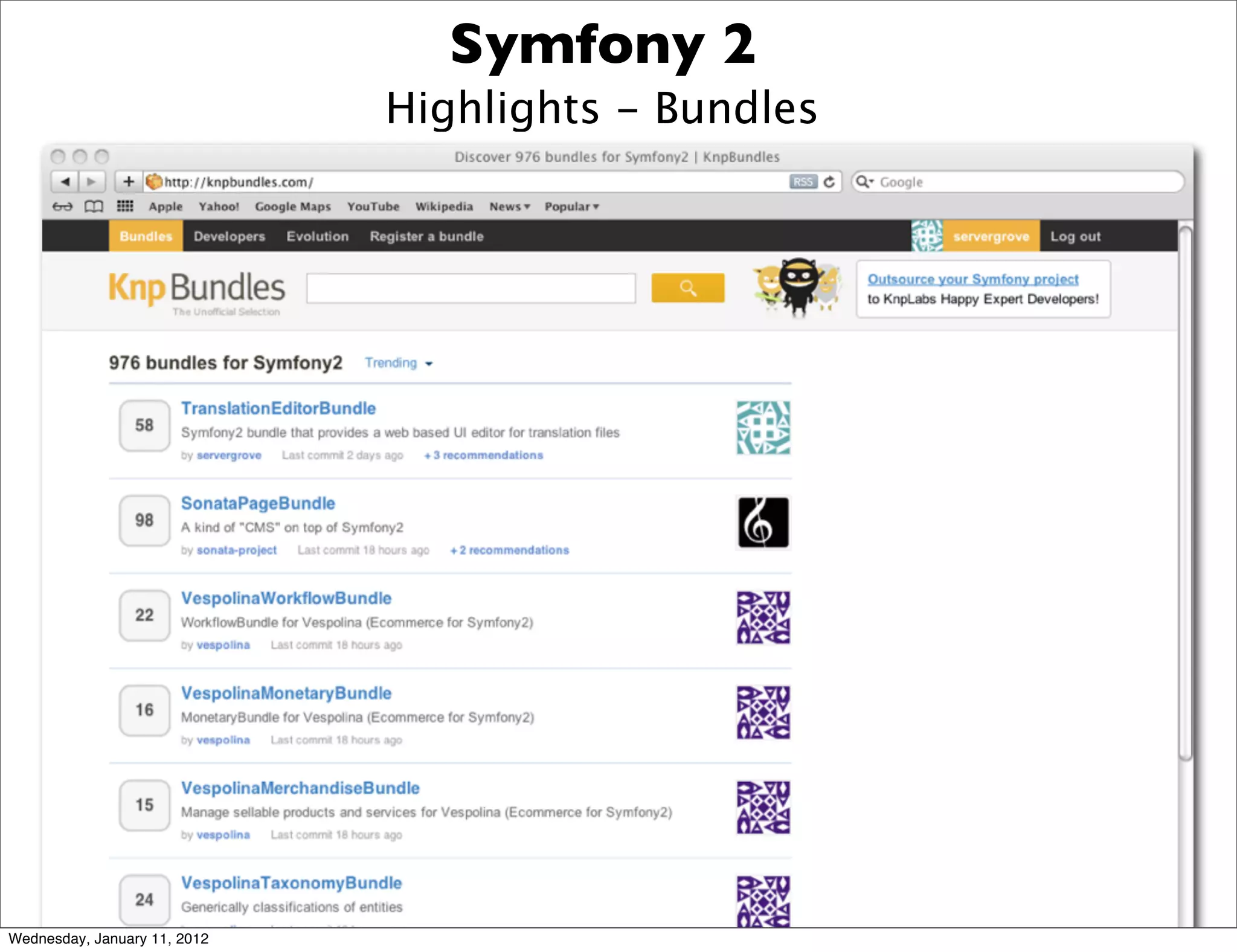The width and height of the screenshot is (1237, 952).
Task: Reload the page with the refresh icon
Action: [829, 182]
